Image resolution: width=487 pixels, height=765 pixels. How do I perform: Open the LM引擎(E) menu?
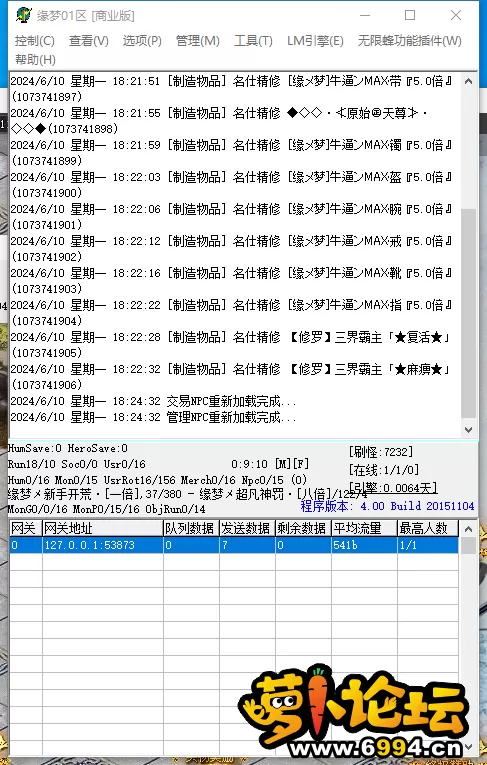(x=315, y=41)
